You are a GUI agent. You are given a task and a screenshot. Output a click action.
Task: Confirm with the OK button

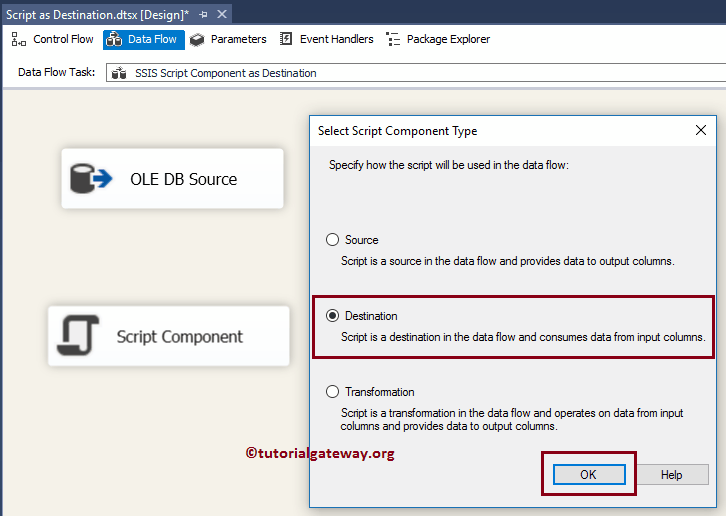coord(589,474)
